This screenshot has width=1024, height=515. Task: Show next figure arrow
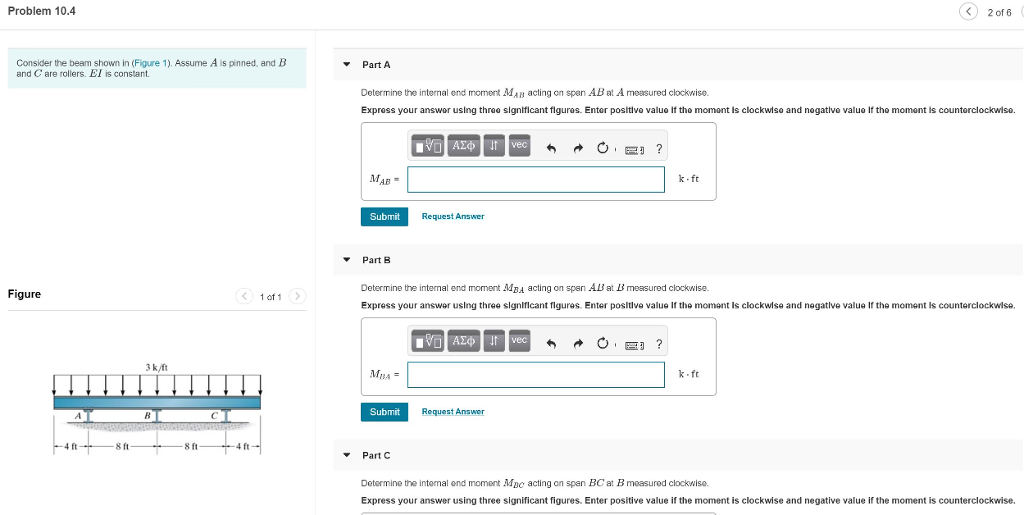(297, 296)
